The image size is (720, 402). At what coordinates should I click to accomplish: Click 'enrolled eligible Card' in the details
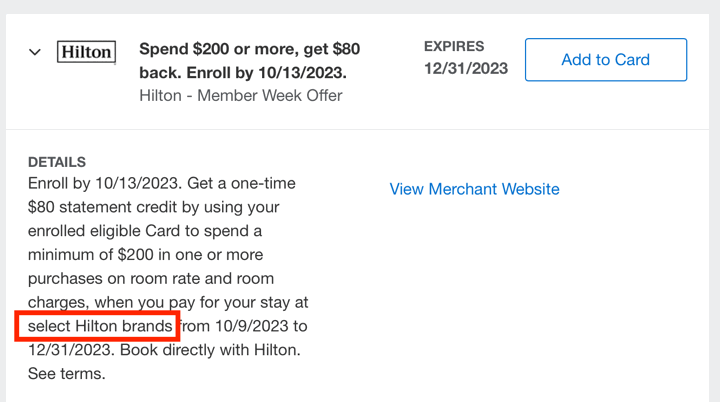click(104, 231)
